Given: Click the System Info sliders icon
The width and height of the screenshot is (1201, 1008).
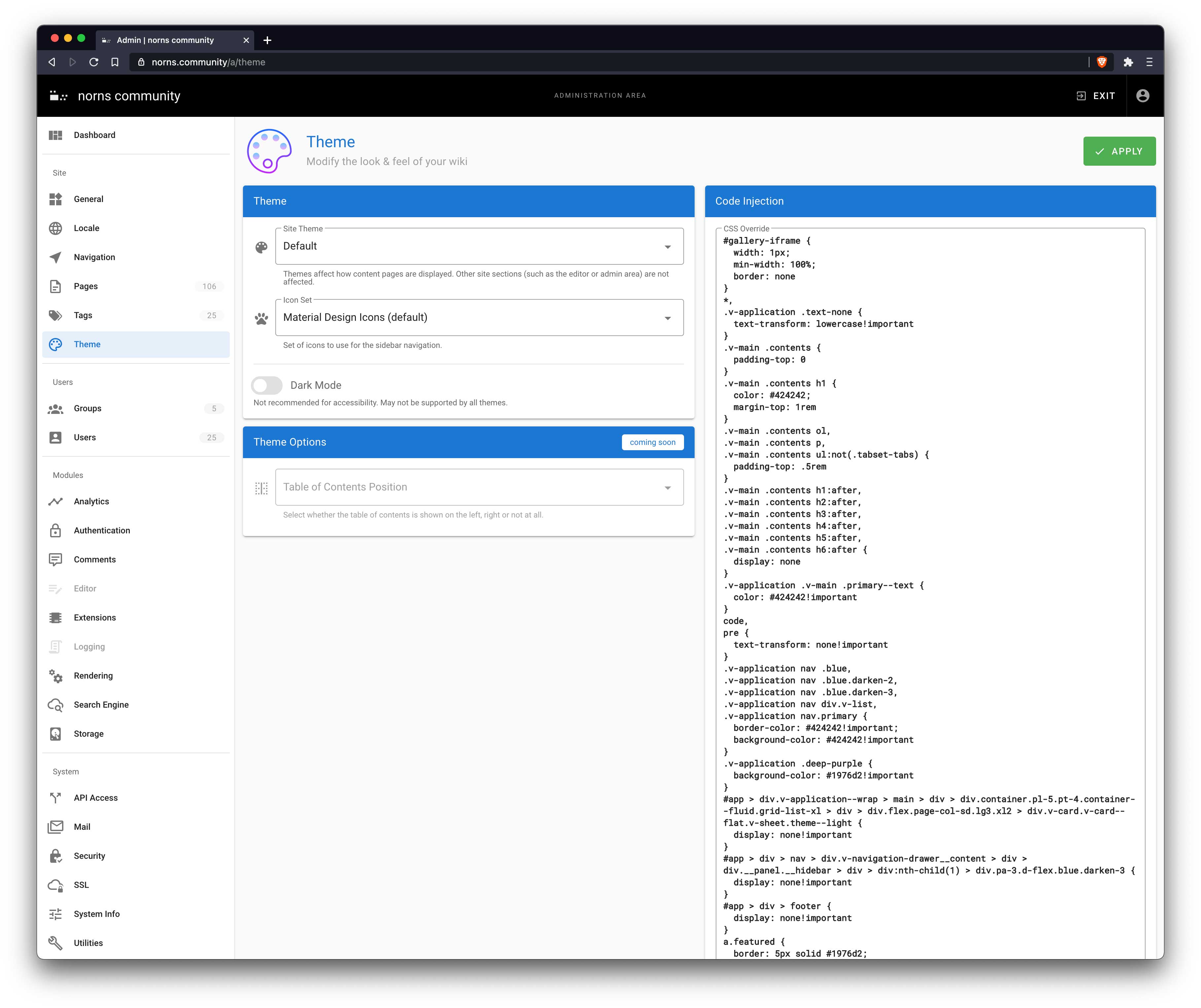Looking at the screenshot, I should (55, 914).
